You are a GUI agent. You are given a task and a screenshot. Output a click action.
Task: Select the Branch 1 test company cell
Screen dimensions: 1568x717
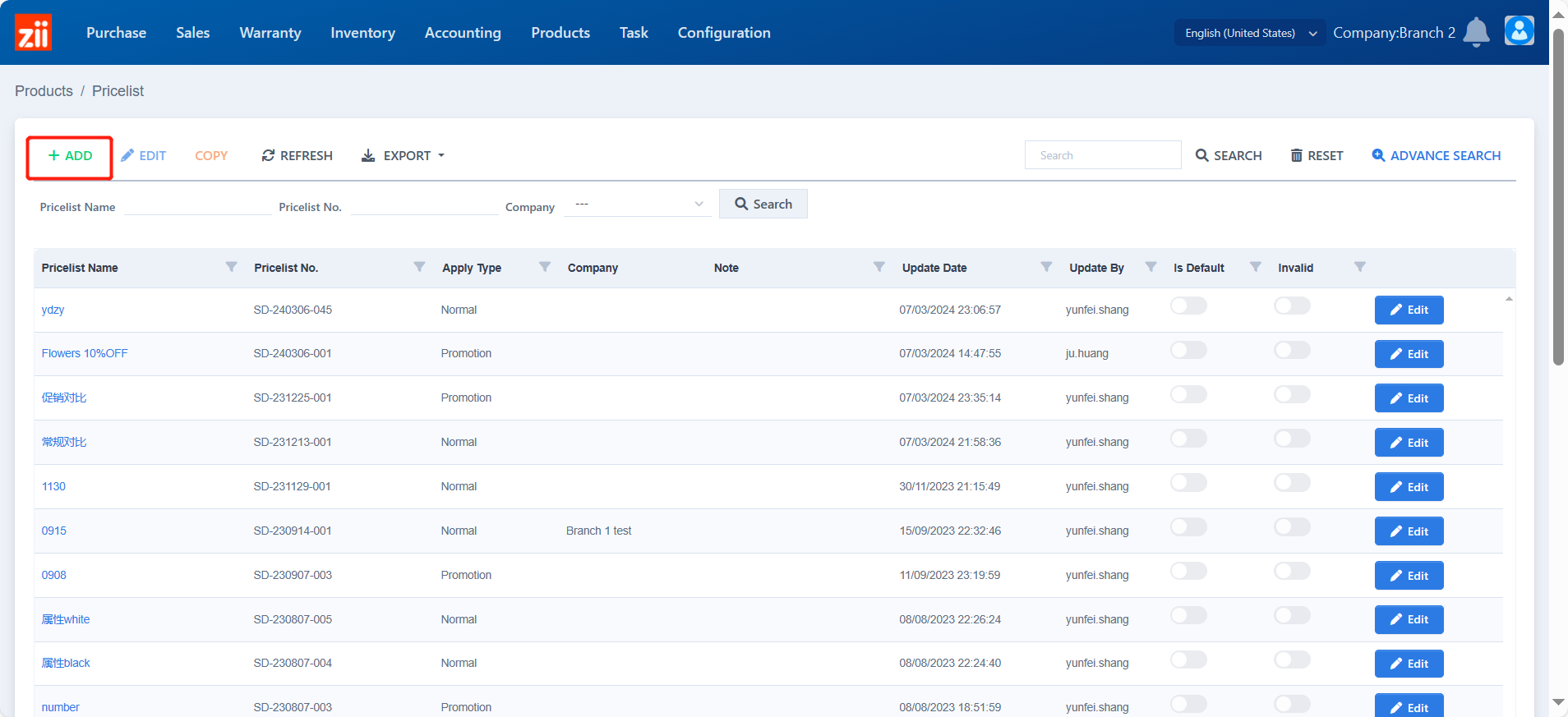pyautogui.click(x=598, y=531)
